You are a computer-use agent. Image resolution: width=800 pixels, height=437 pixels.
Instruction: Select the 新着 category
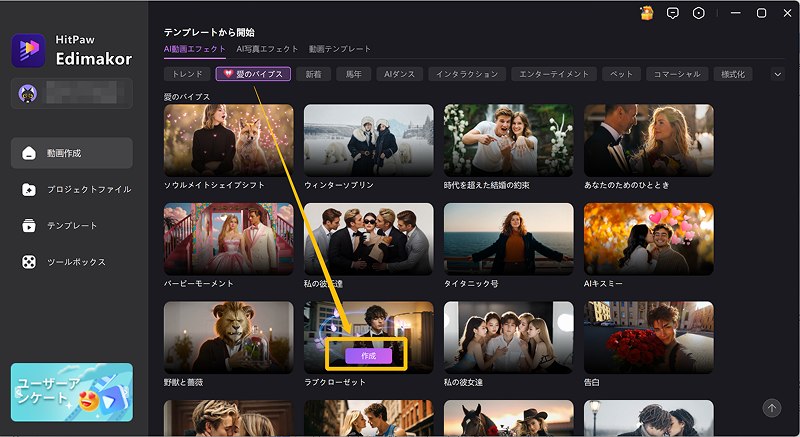[313, 74]
